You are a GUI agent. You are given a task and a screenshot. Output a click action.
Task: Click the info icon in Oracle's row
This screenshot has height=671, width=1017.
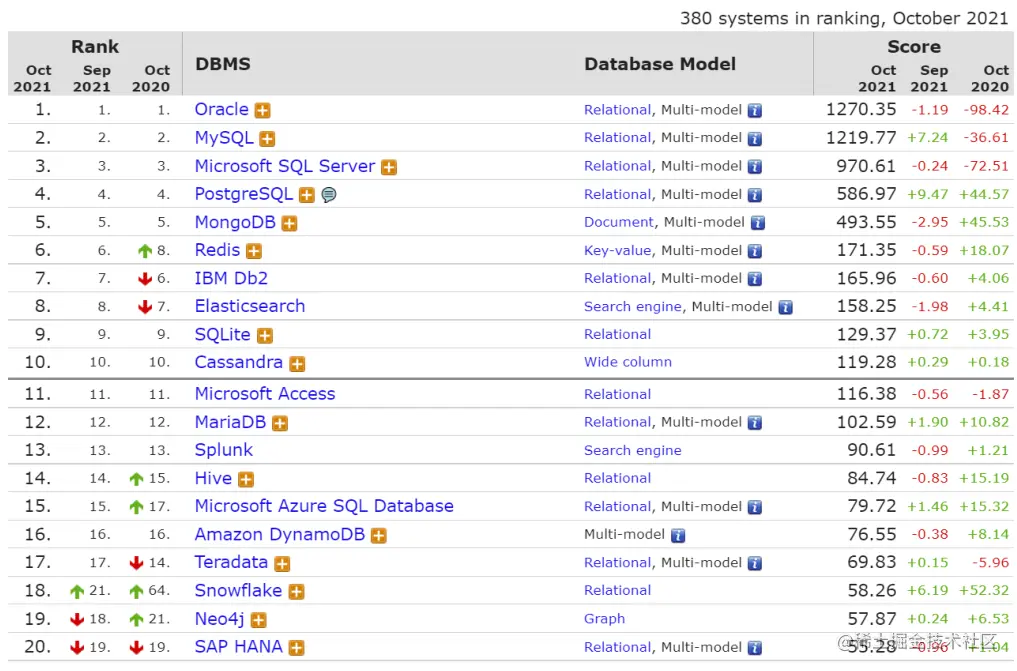tap(754, 110)
